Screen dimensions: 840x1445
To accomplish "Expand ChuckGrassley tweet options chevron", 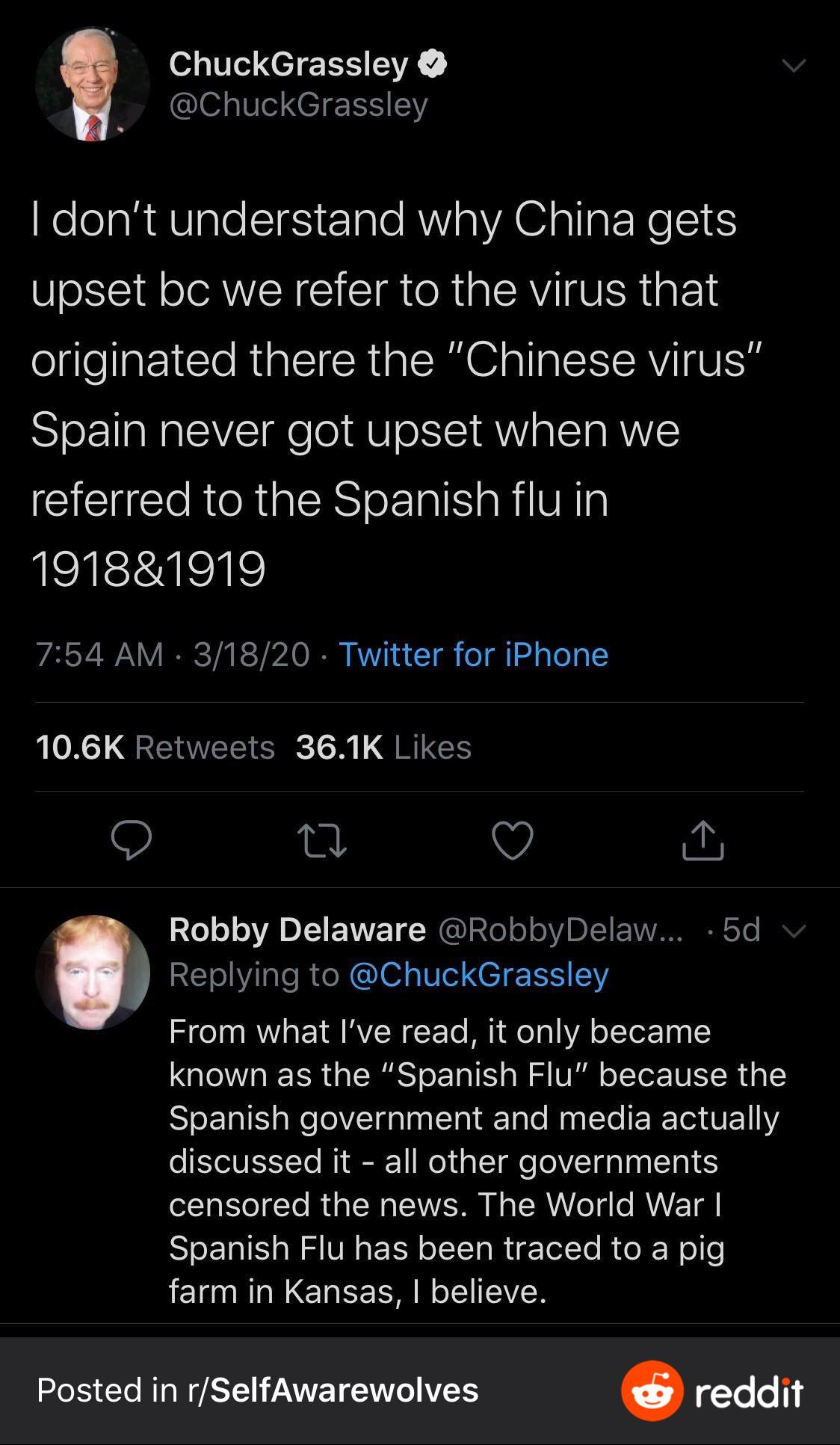I will pos(793,66).
